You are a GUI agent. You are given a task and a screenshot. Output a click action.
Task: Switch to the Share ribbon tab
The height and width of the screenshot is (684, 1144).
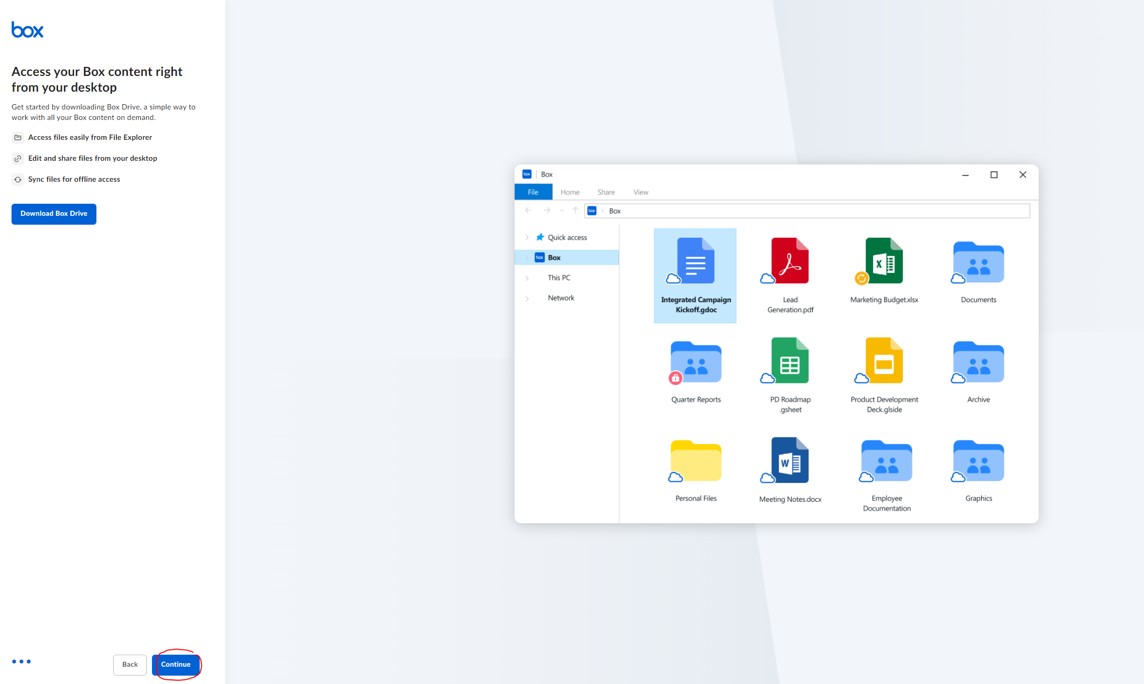[x=606, y=193]
